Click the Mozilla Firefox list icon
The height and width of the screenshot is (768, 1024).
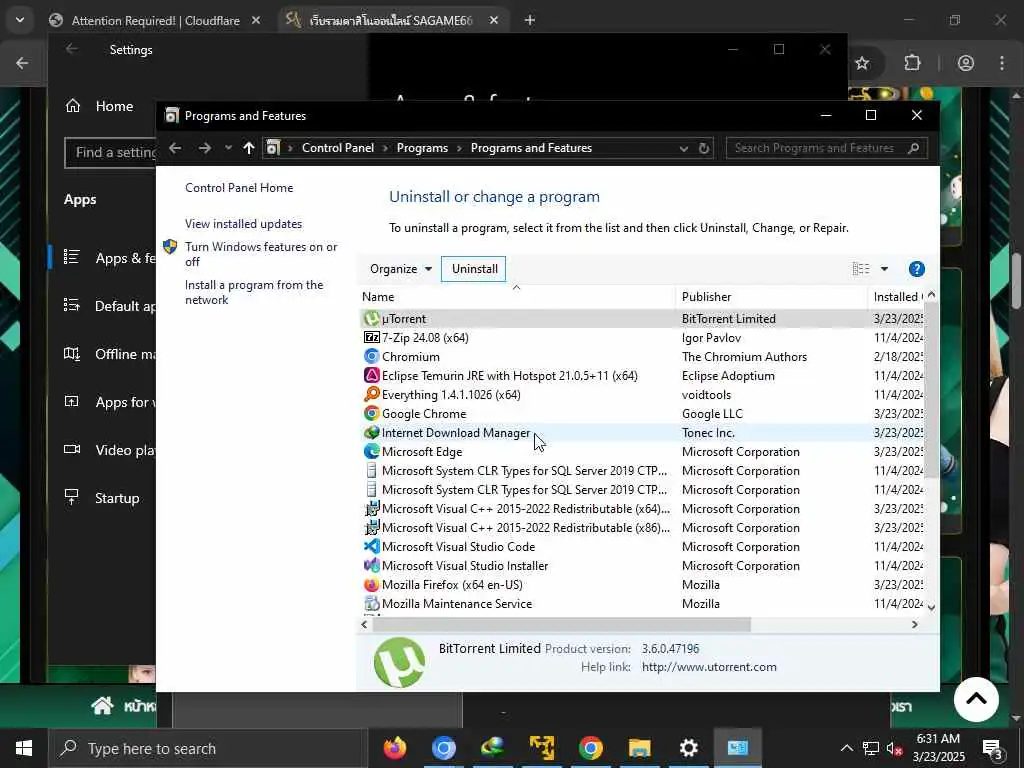click(x=372, y=584)
